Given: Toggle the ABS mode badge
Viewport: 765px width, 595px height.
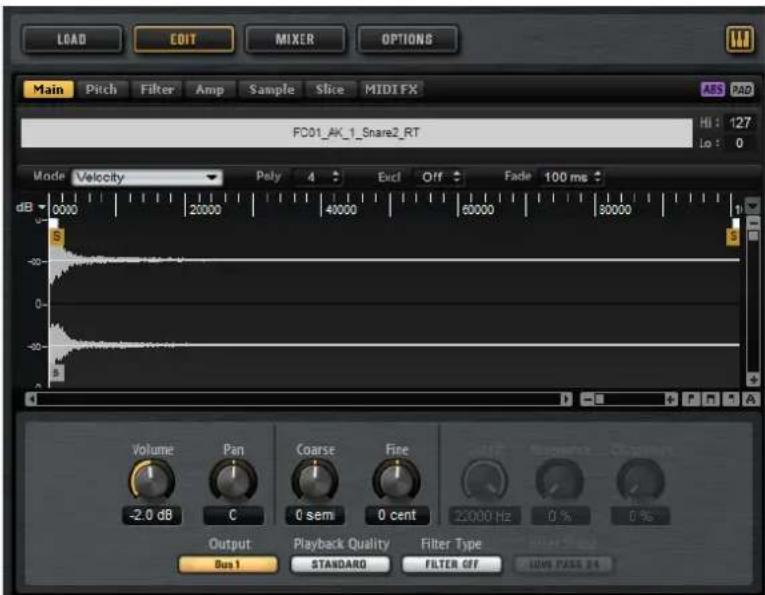Looking at the screenshot, I should tap(712, 89).
